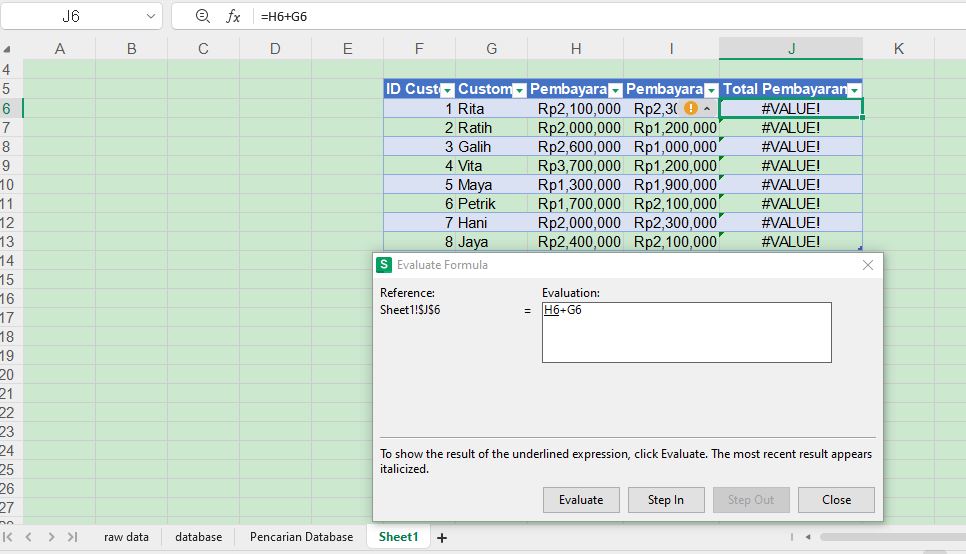This screenshot has width=966, height=554.
Task: Open Total Pembayaran filter dropdown
Action: pos(854,91)
